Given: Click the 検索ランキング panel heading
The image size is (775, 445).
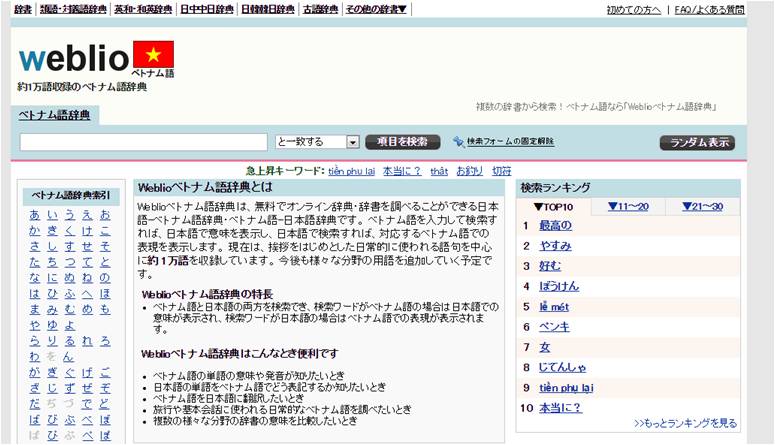Looking at the screenshot, I should [555, 188].
